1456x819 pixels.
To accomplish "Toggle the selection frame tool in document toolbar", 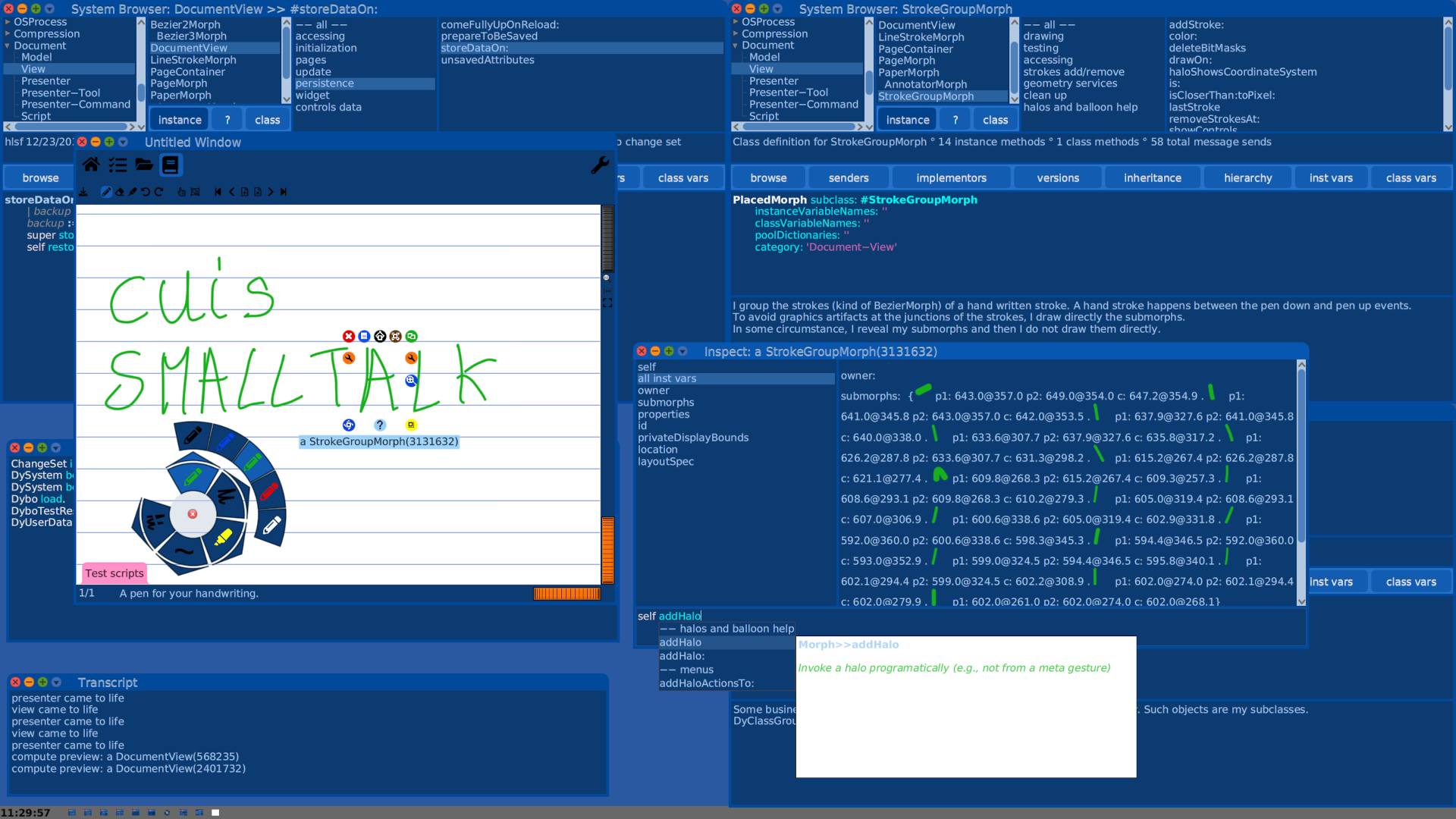I will (x=195, y=192).
